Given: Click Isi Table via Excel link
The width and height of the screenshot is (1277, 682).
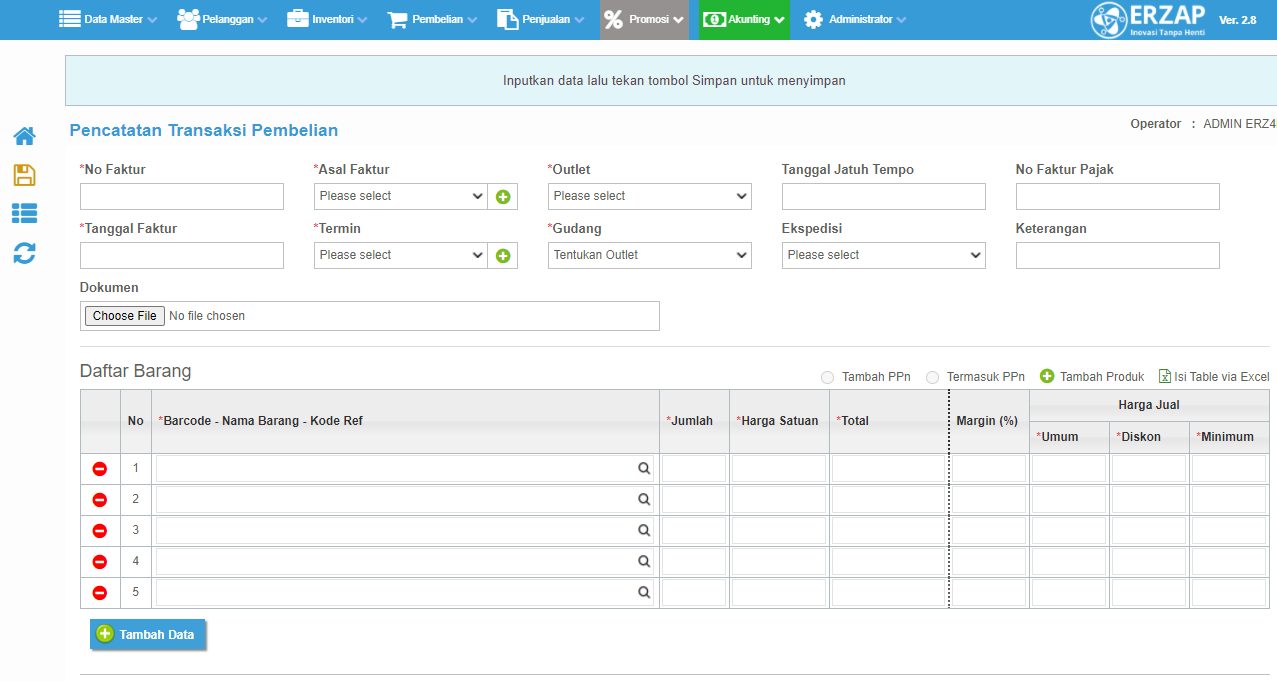Looking at the screenshot, I should tap(1214, 377).
